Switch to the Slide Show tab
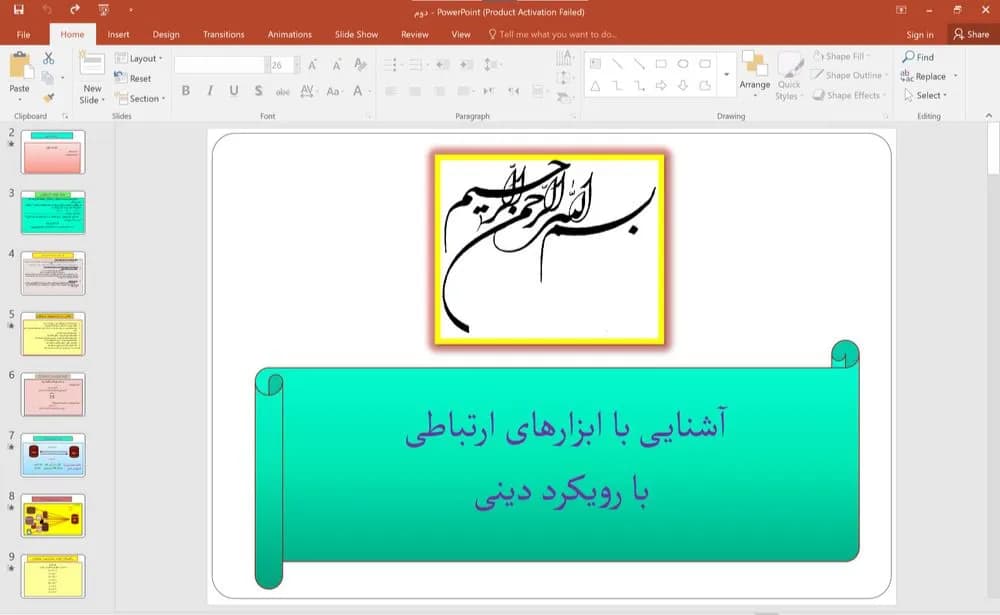This screenshot has width=1000, height=615. tap(357, 34)
